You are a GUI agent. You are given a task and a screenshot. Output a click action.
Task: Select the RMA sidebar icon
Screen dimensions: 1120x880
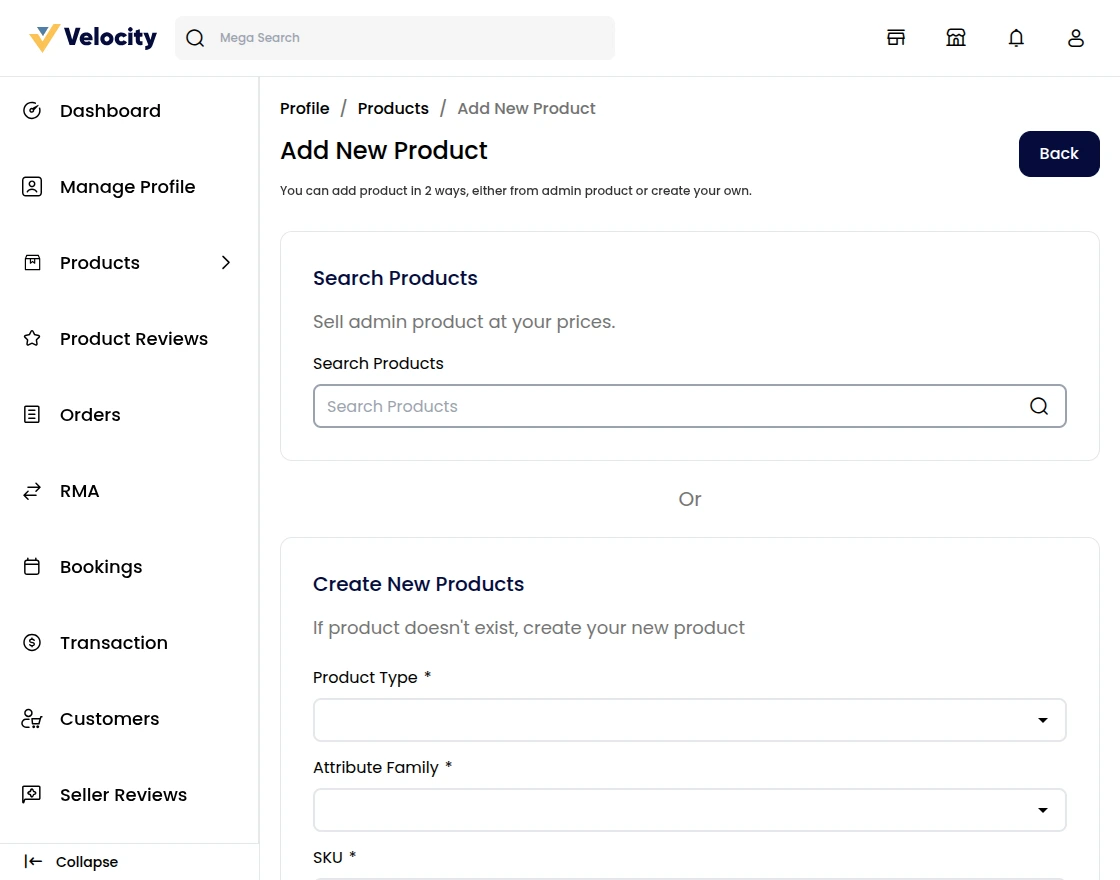(31, 490)
